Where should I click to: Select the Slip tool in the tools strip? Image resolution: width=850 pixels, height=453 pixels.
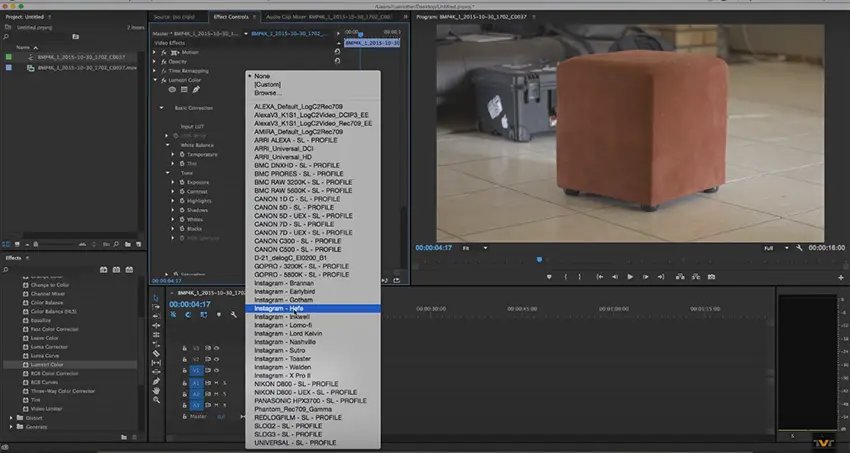pos(156,363)
